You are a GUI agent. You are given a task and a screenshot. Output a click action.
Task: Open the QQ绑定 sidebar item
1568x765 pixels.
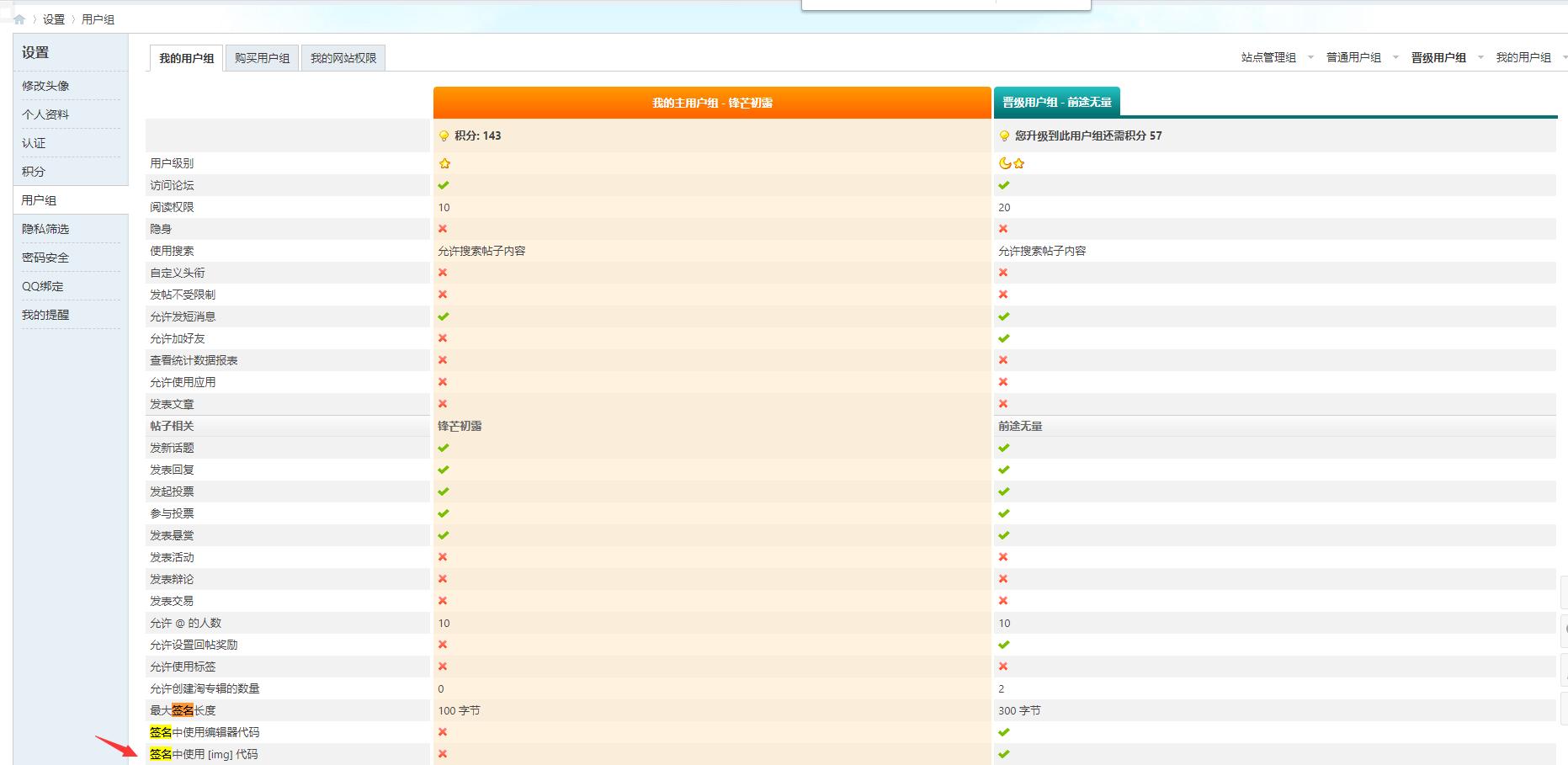pyautogui.click(x=43, y=286)
